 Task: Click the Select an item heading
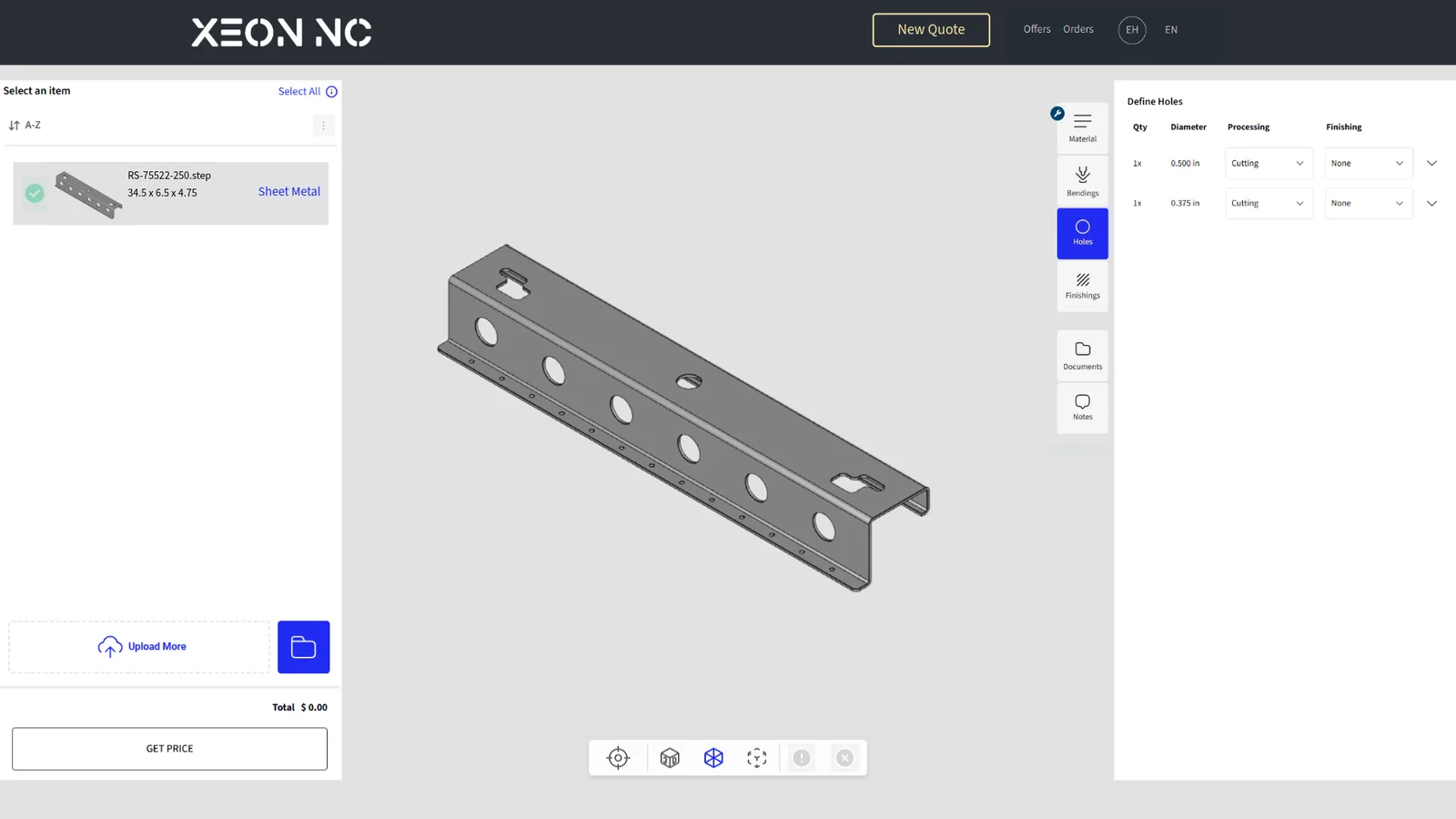point(36,91)
